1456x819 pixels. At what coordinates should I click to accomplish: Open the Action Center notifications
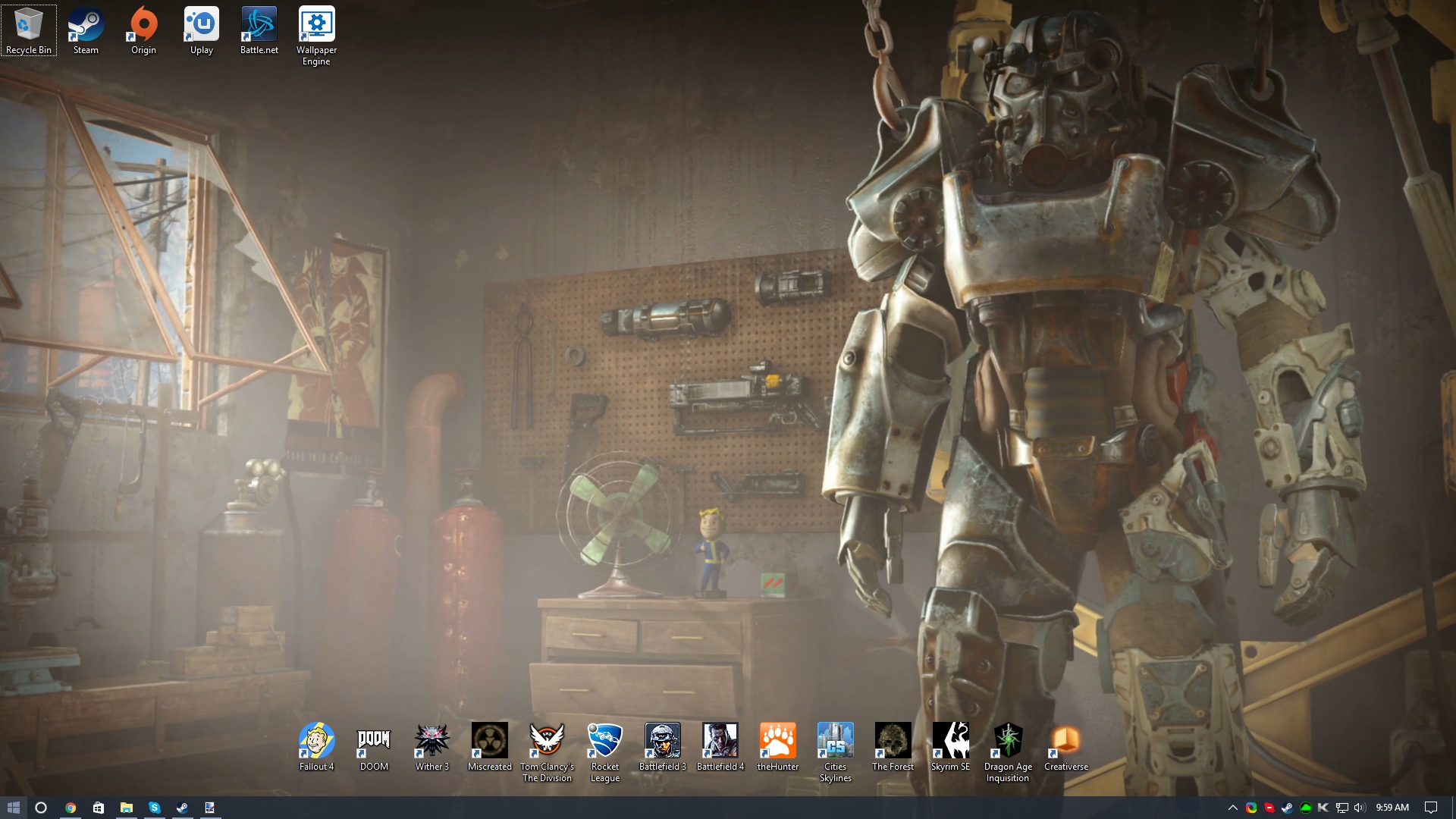[1431, 808]
